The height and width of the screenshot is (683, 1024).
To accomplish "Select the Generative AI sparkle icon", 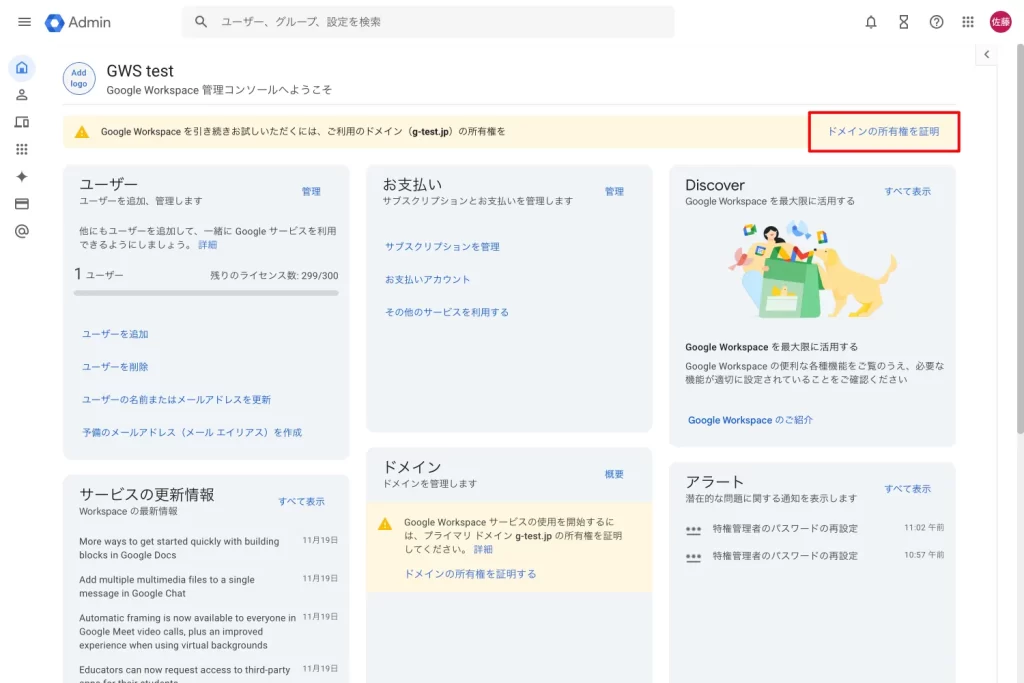I will click(x=20, y=176).
